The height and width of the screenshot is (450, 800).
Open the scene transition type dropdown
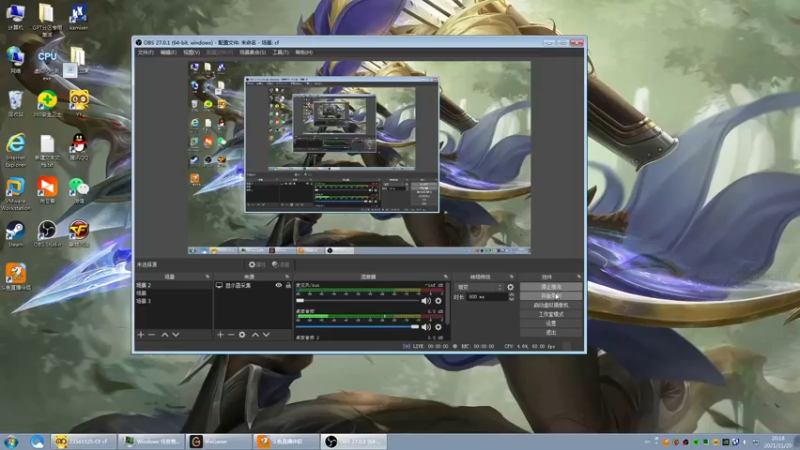[479, 287]
